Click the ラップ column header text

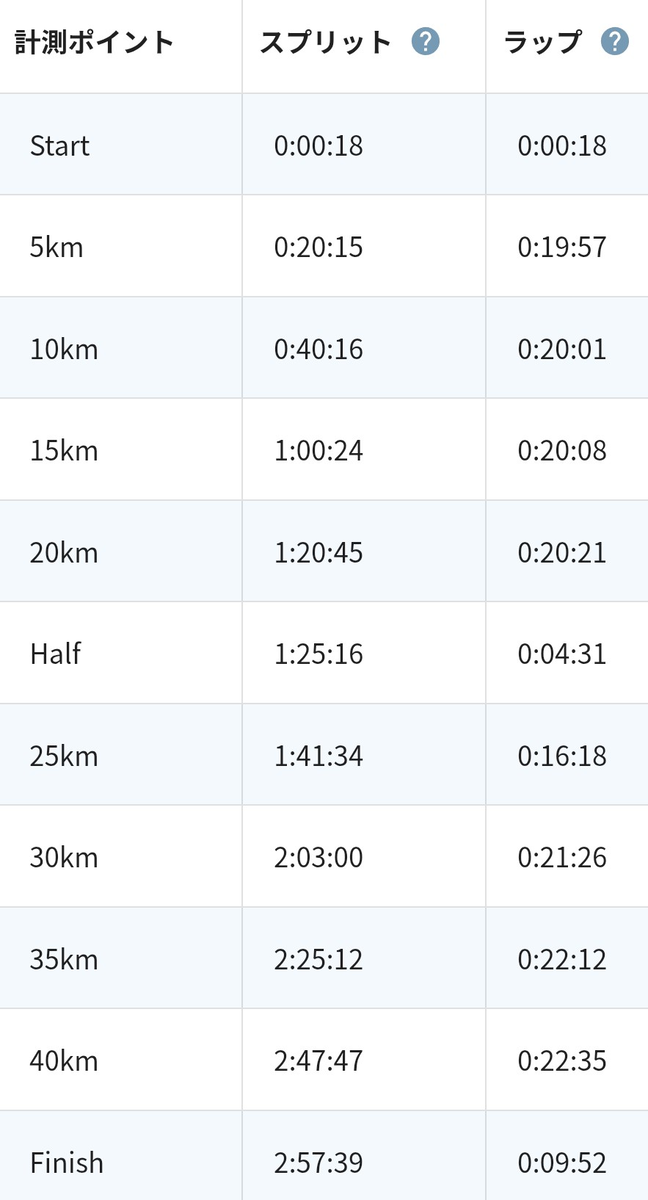click(x=543, y=42)
